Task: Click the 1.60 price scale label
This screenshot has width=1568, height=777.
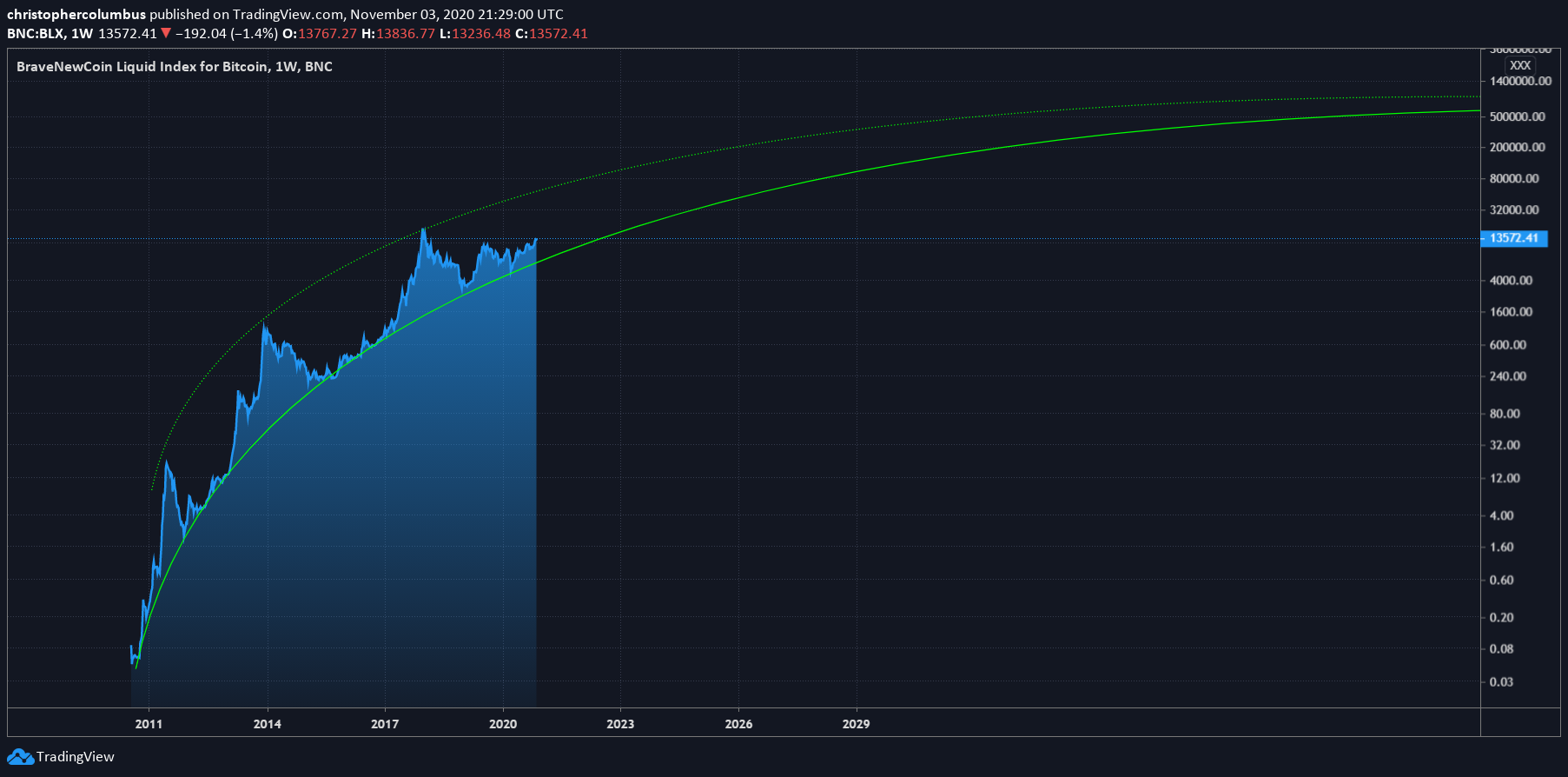Action: point(1502,548)
